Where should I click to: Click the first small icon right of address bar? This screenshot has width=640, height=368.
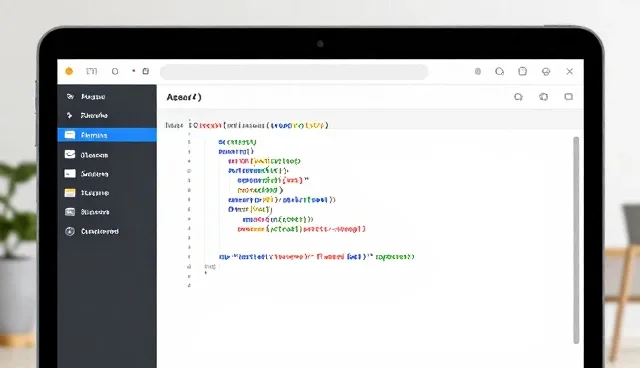tap(478, 71)
